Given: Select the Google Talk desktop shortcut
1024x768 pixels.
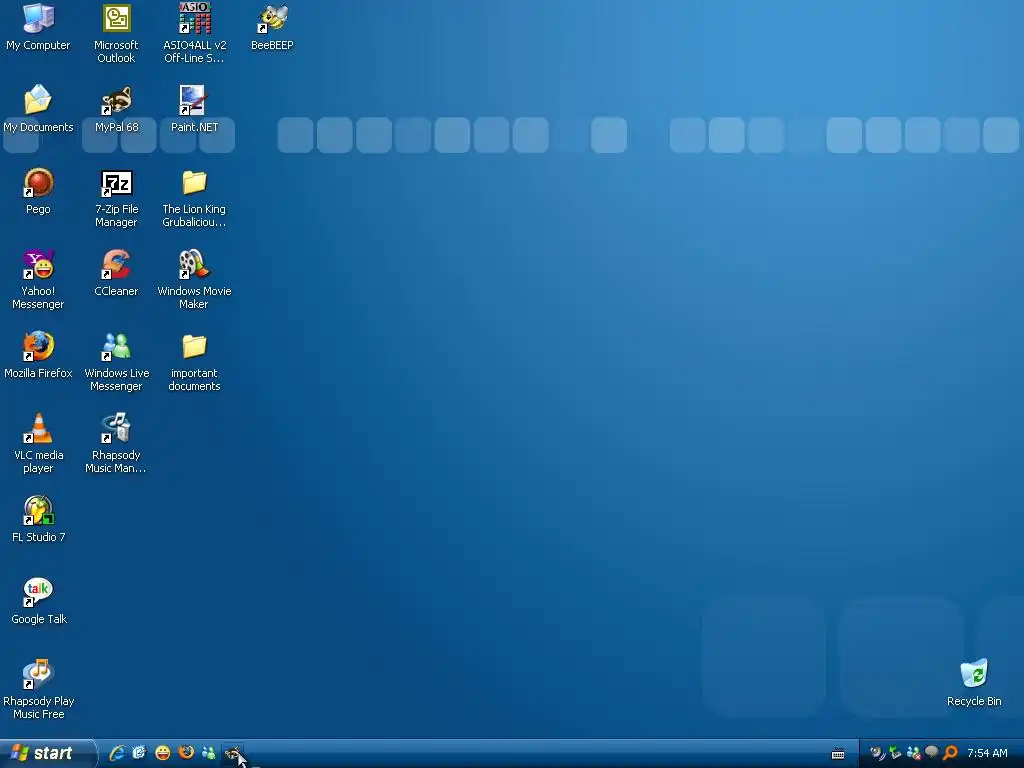Looking at the screenshot, I should coord(38,601).
